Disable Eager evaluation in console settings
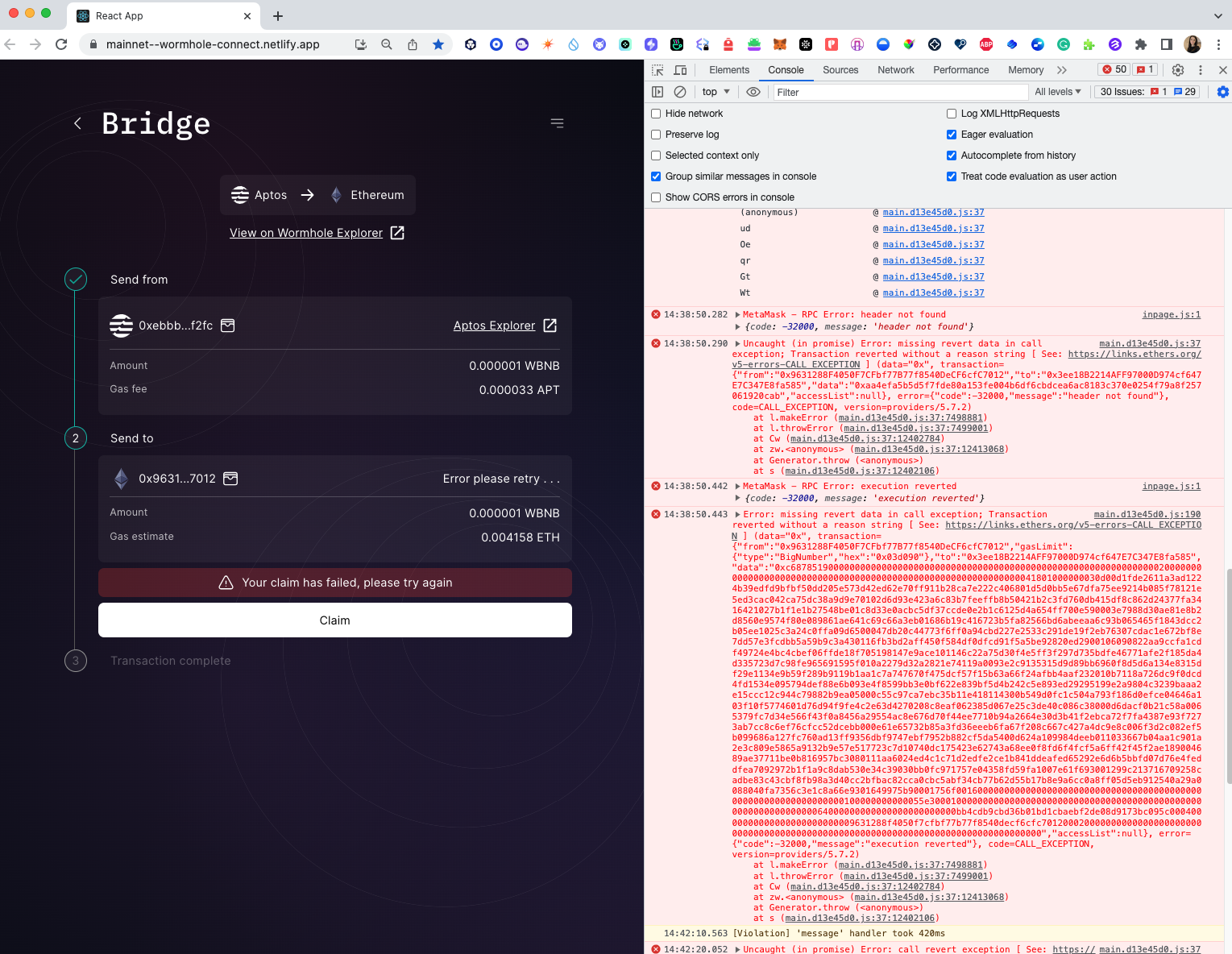 pos(952,134)
